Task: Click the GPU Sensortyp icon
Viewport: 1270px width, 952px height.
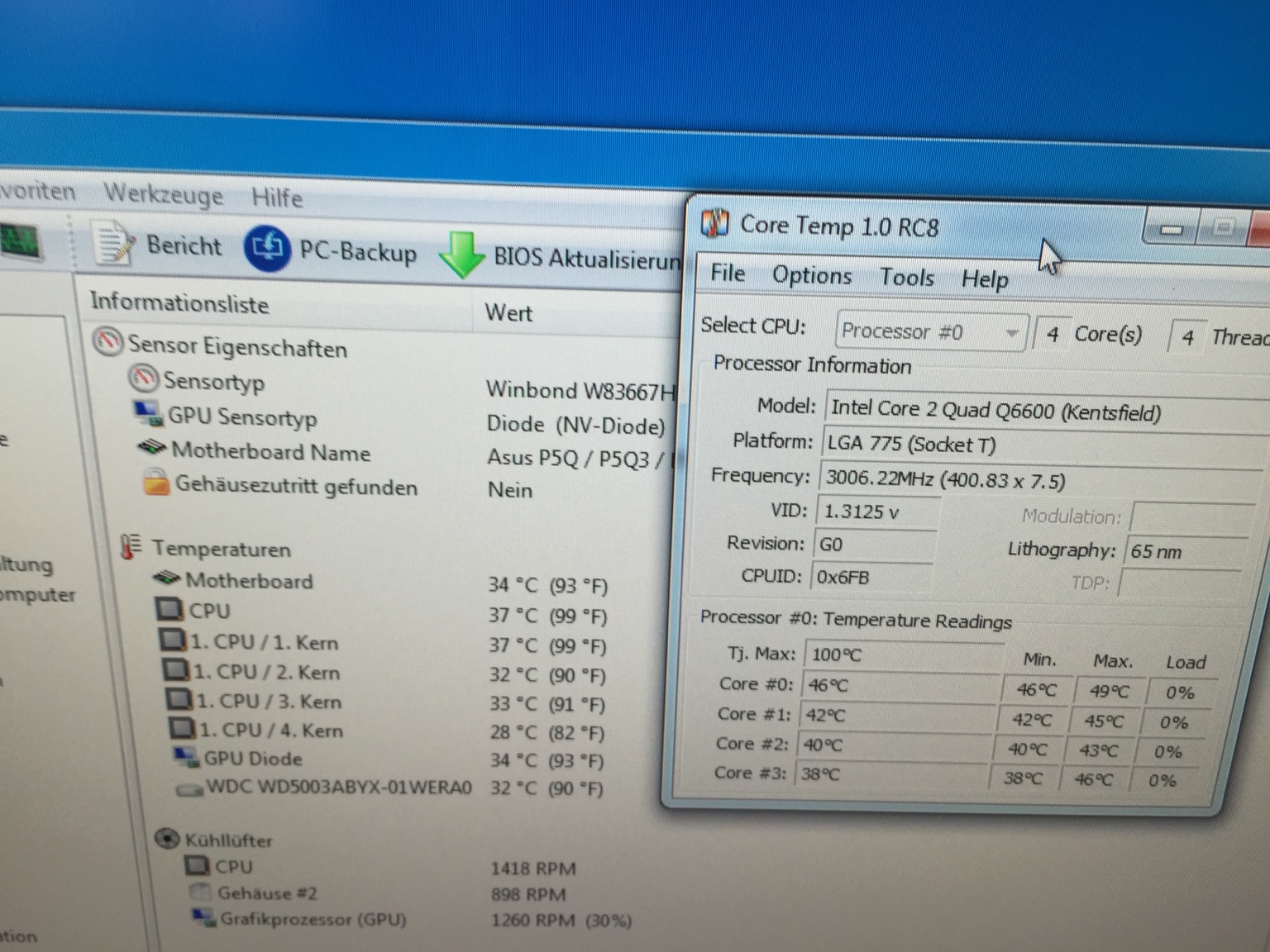Action: point(149,413)
